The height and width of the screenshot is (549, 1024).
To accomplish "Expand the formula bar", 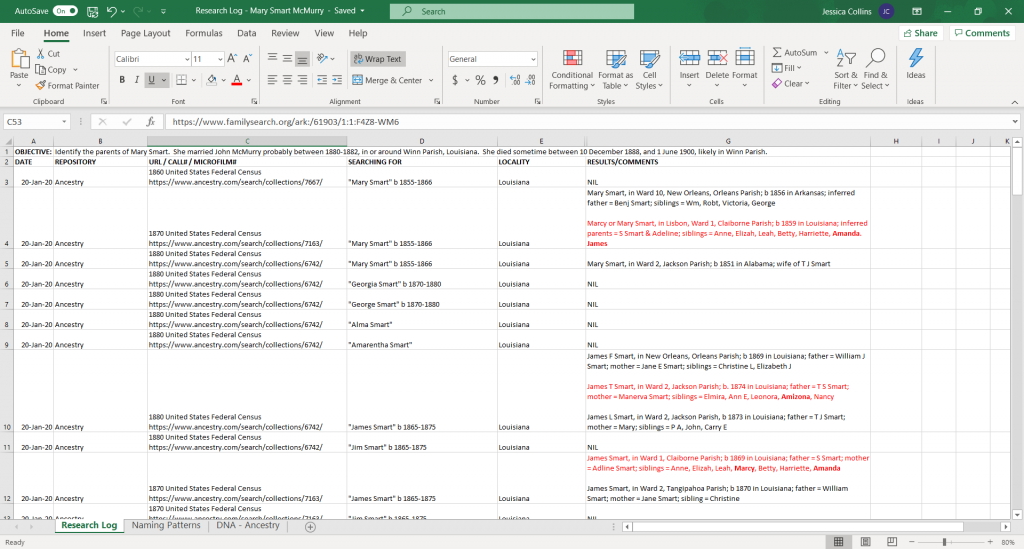I will (1014, 121).
